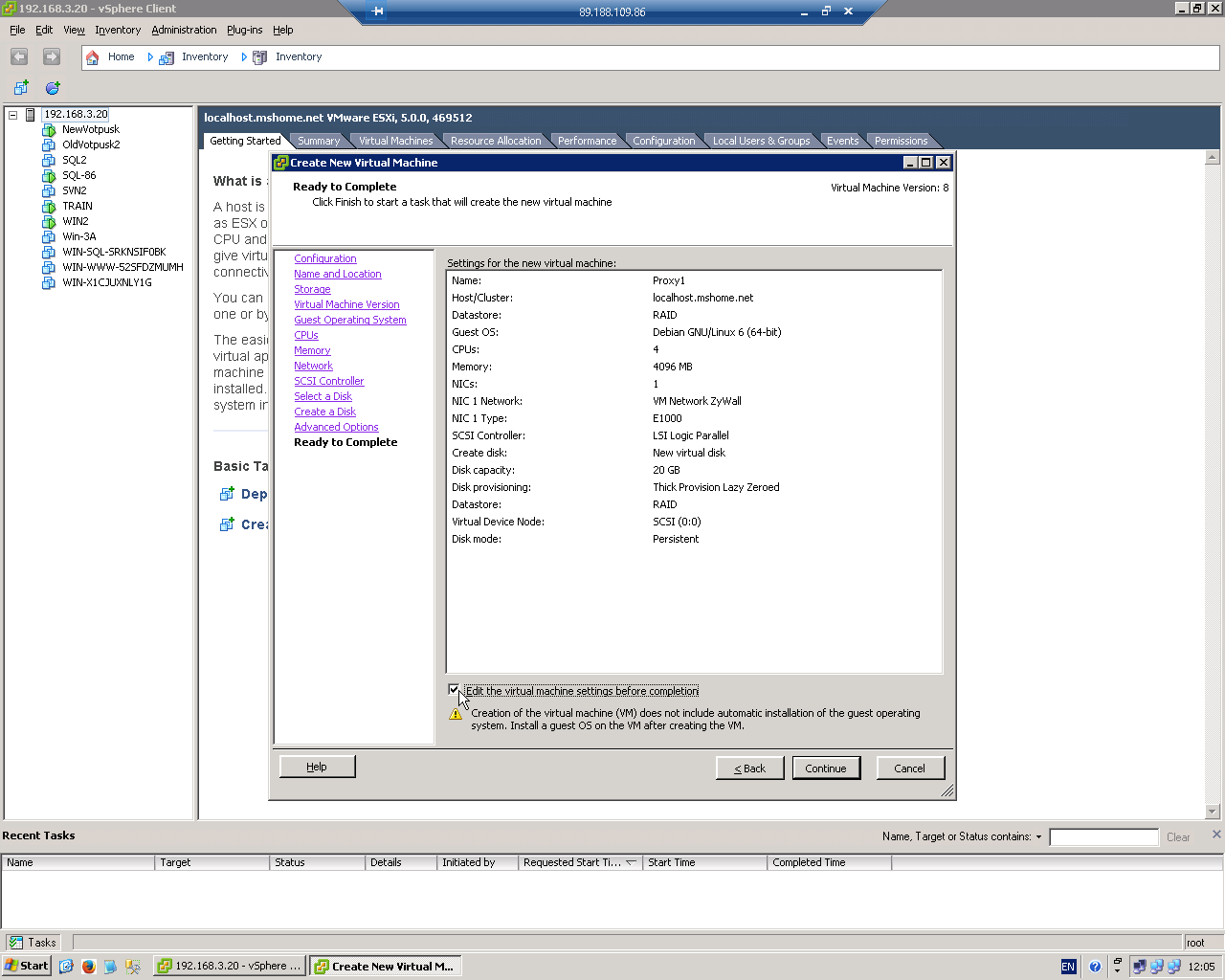The image size is (1225, 980).
Task: Switch to the 192.168.3.20 vSphere taskbar button
Action: click(x=230, y=967)
